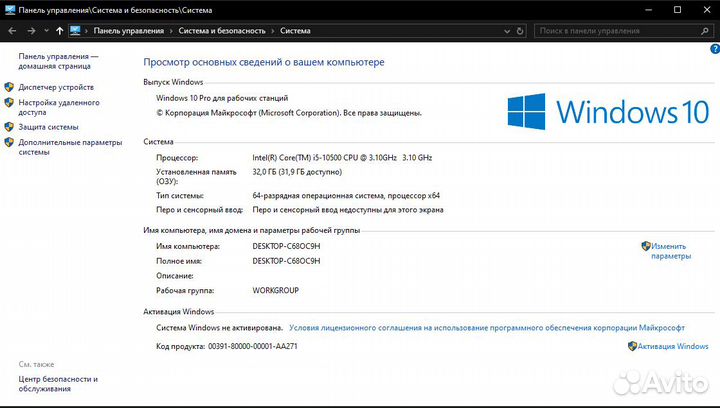
Task: Click the computer icon in address bar
Action: pyautogui.click(x=75, y=31)
